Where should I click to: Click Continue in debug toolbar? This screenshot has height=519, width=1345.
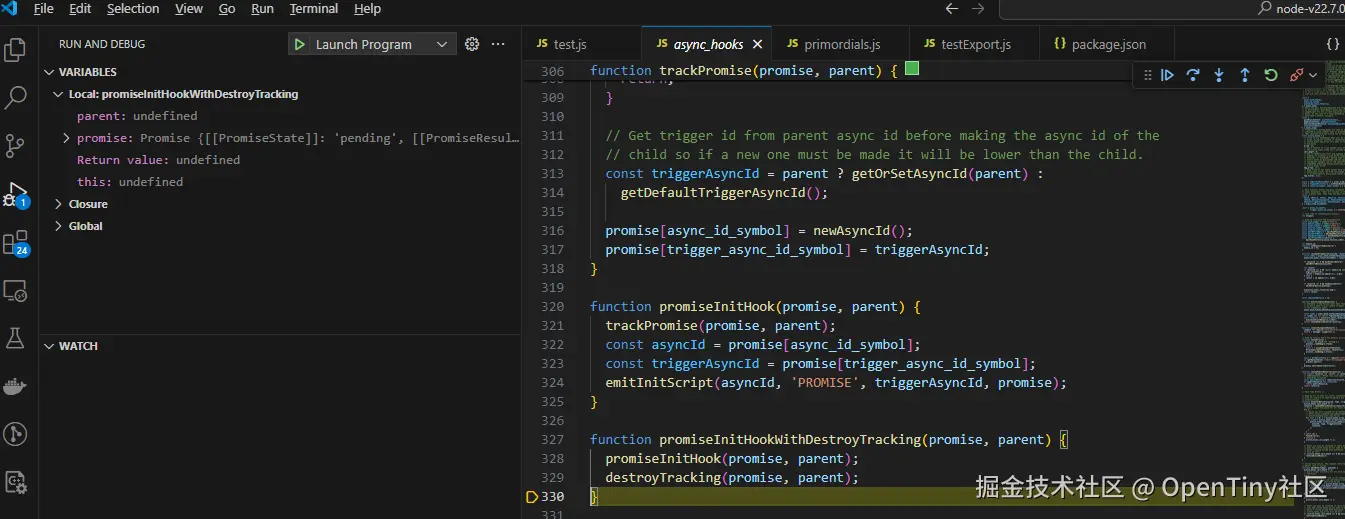click(1167, 75)
